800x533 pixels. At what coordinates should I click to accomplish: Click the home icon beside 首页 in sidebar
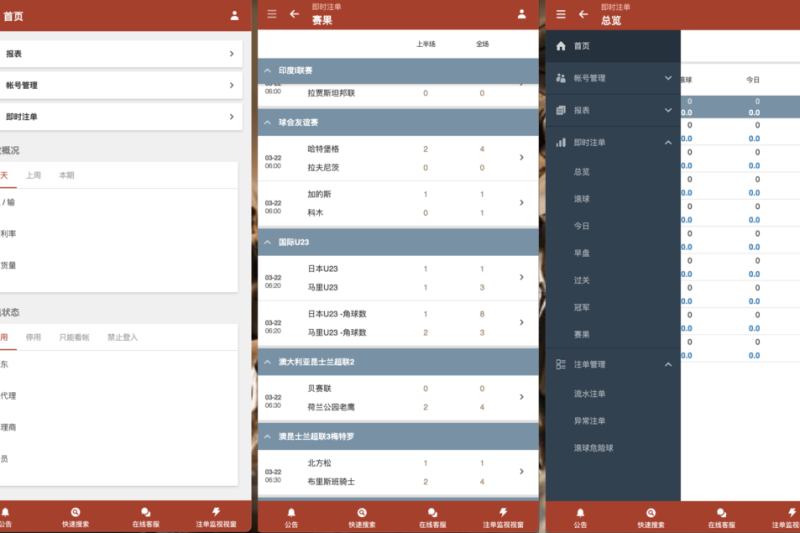(560, 46)
